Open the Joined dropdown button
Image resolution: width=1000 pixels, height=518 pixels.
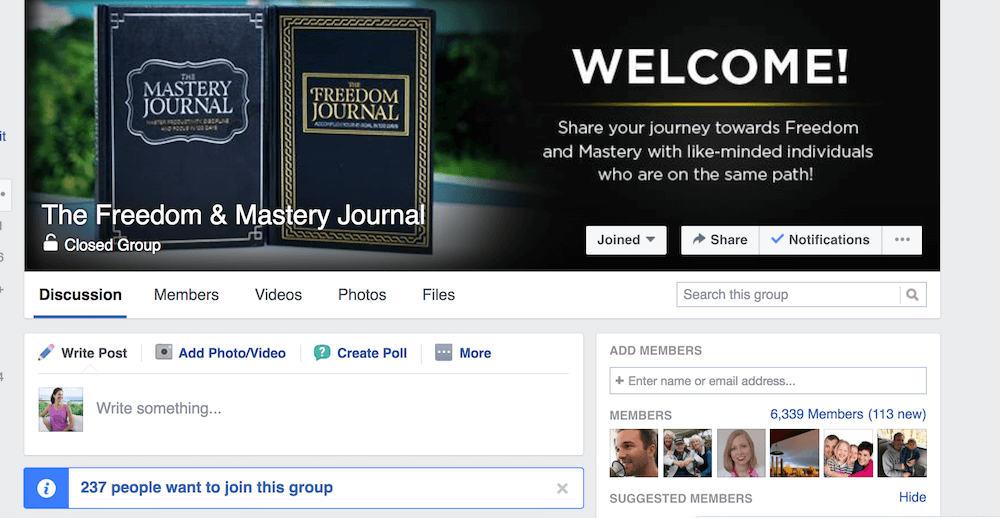pyautogui.click(x=626, y=240)
